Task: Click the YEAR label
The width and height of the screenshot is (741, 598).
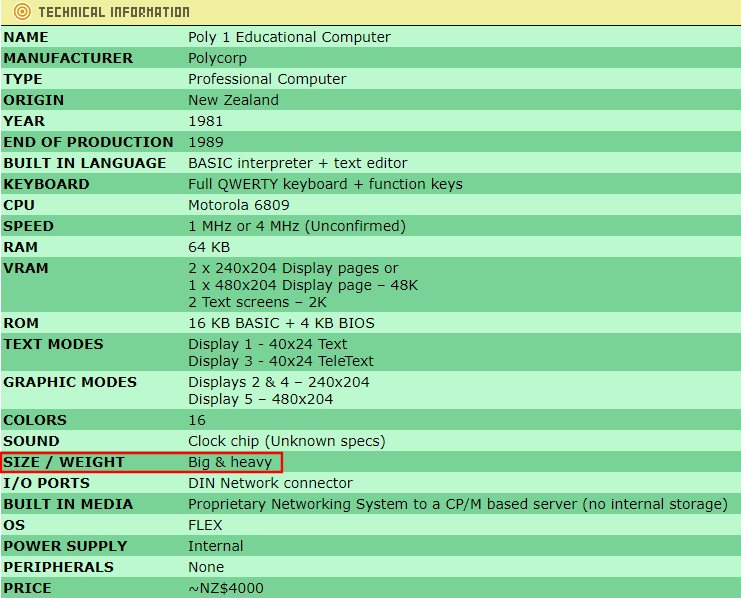Action: (24, 121)
